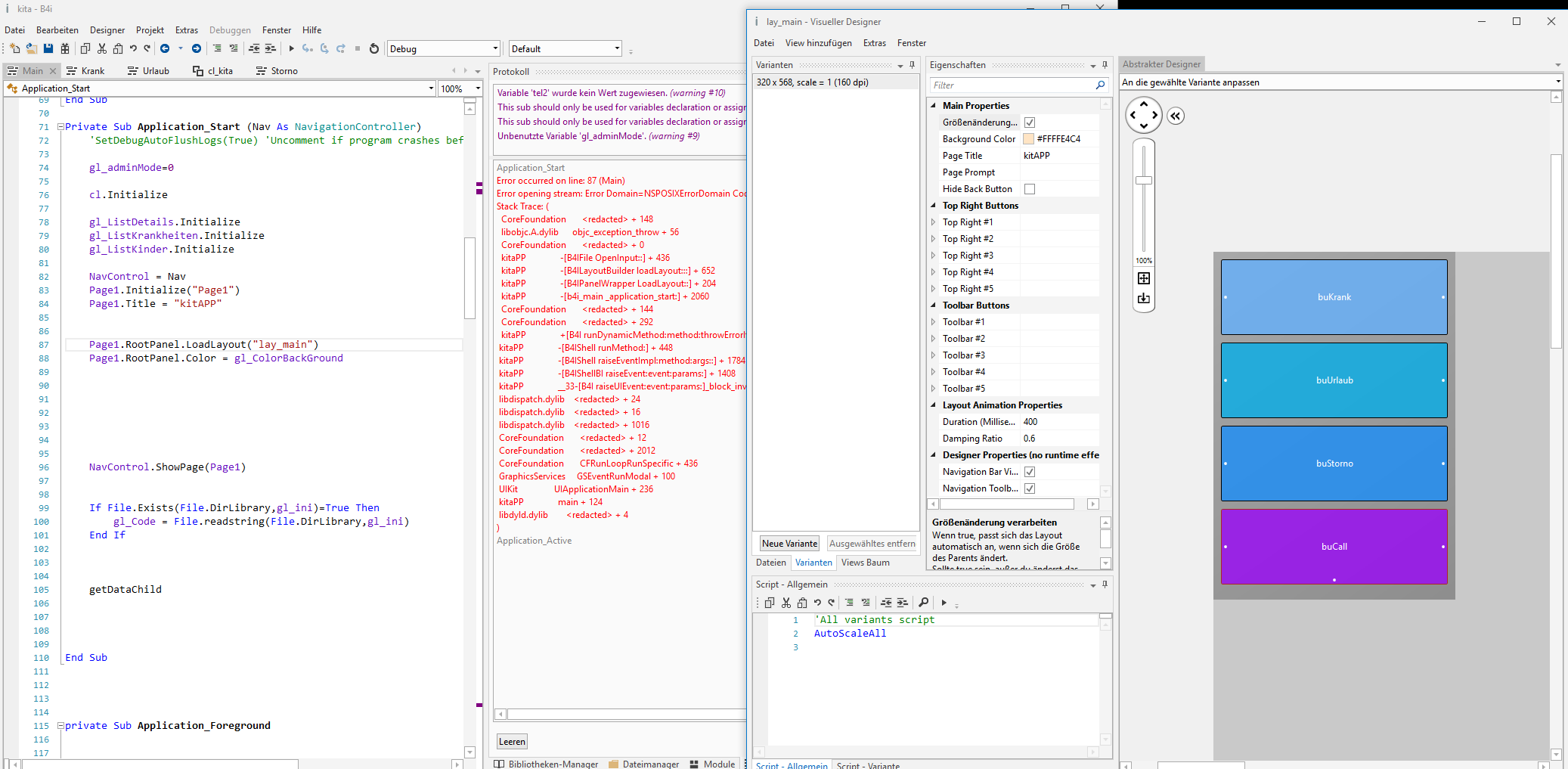Click the Open project folder icon
Screen dimensions: 1568x769
[31, 48]
